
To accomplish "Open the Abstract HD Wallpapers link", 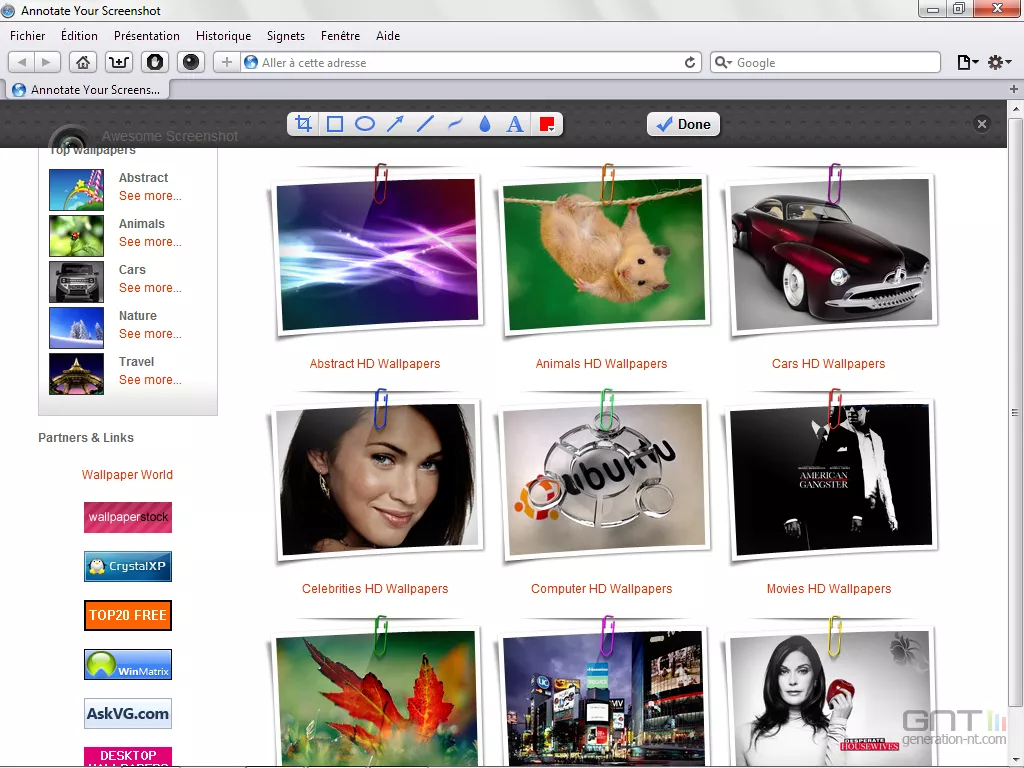I will point(375,364).
